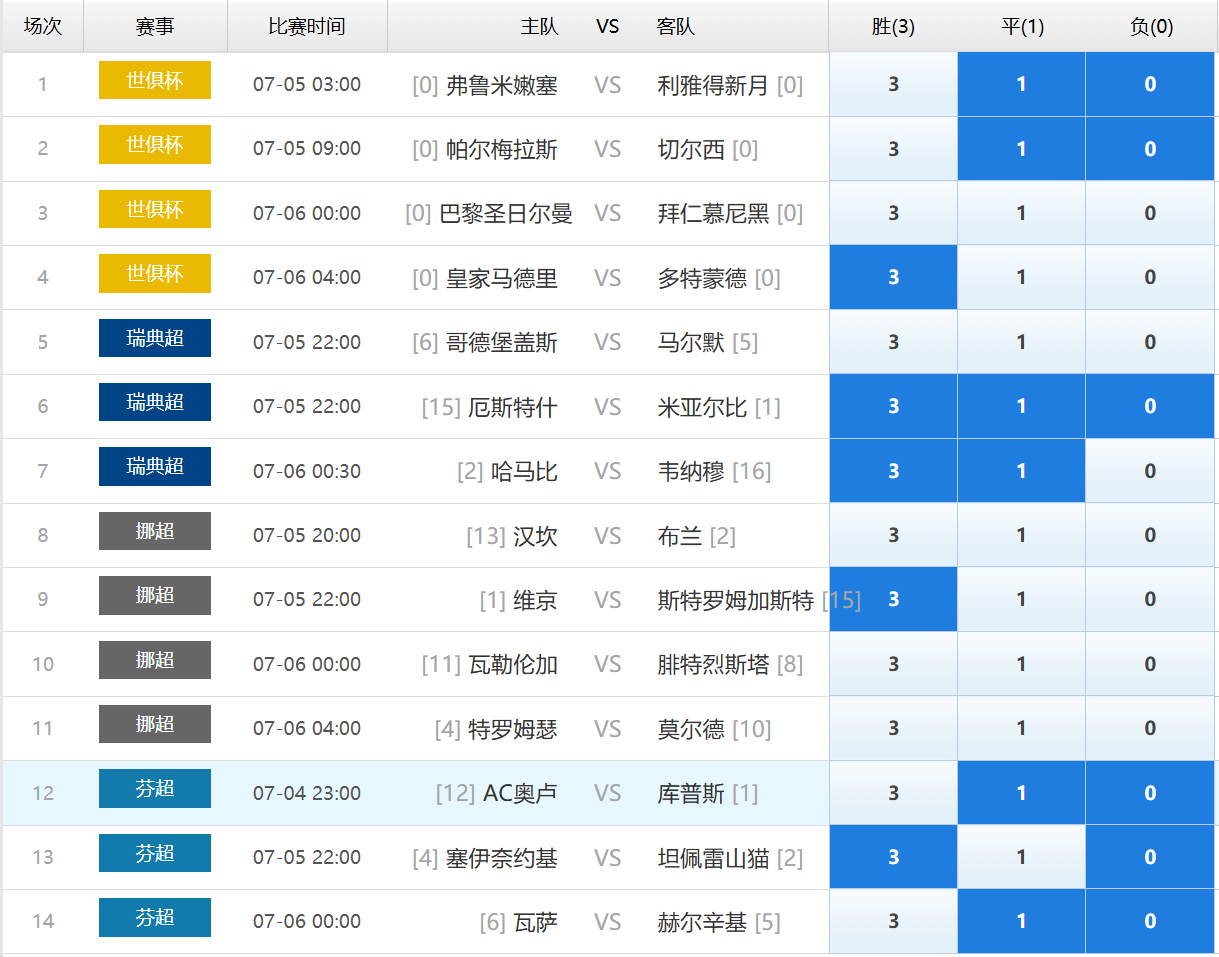
Task: Deselect draw (1) for 哈马比 match
Action: tap(1021, 471)
